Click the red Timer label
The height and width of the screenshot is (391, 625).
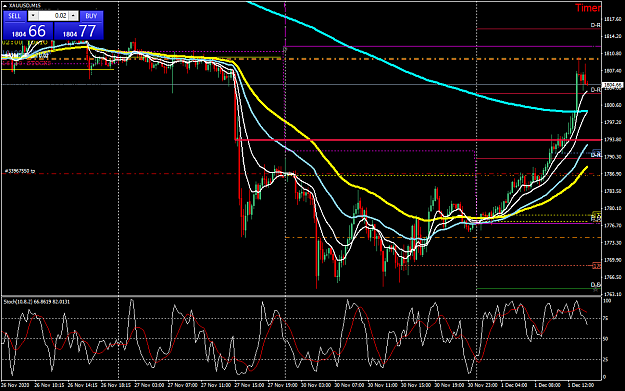[588, 8]
